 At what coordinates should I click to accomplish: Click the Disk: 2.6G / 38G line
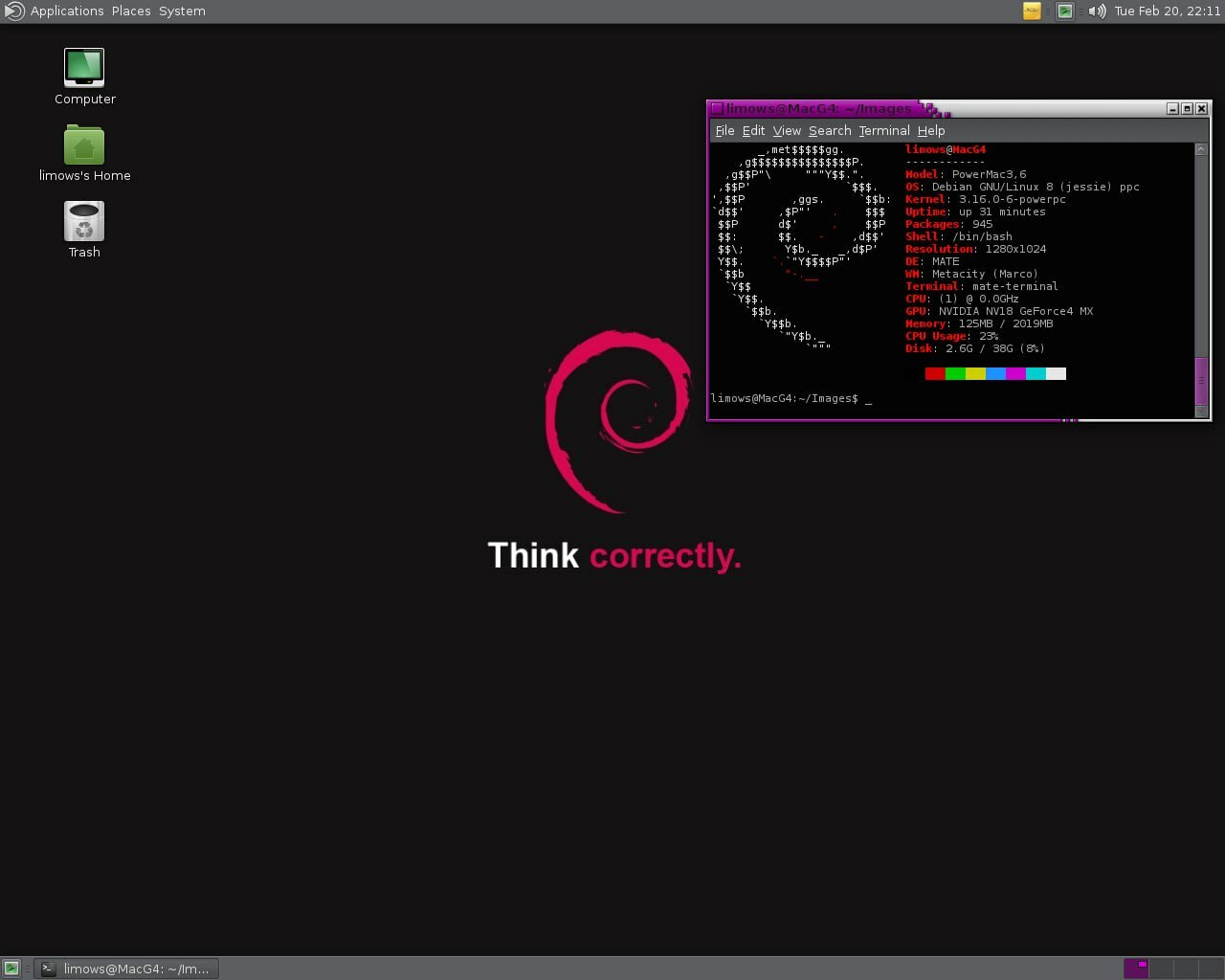[975, 348]
